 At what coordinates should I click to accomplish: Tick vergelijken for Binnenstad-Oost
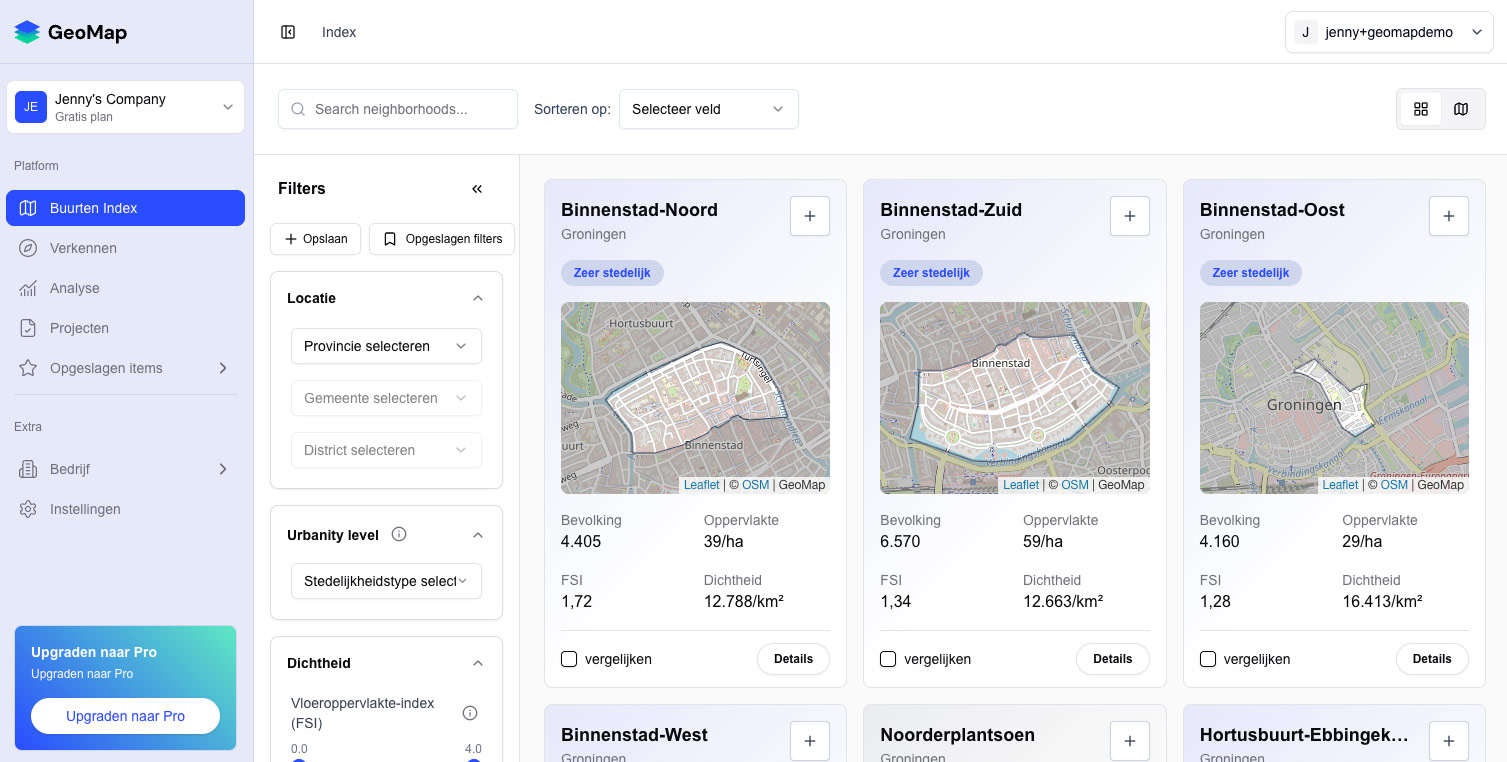click(x=1207, y=659)
